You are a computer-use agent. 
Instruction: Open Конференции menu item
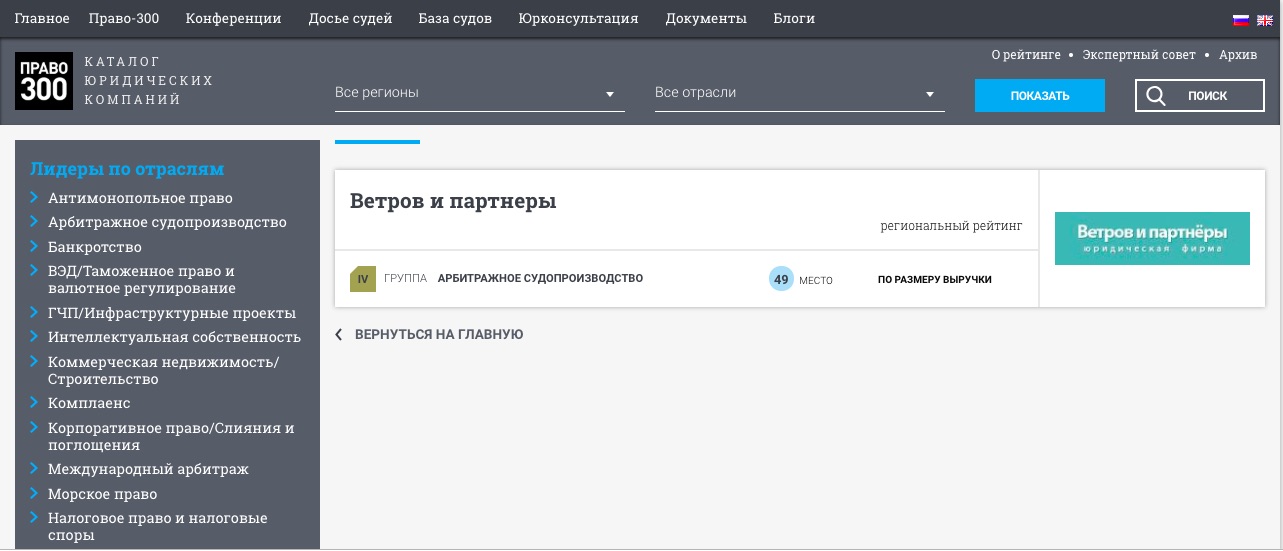click(234, 18)
